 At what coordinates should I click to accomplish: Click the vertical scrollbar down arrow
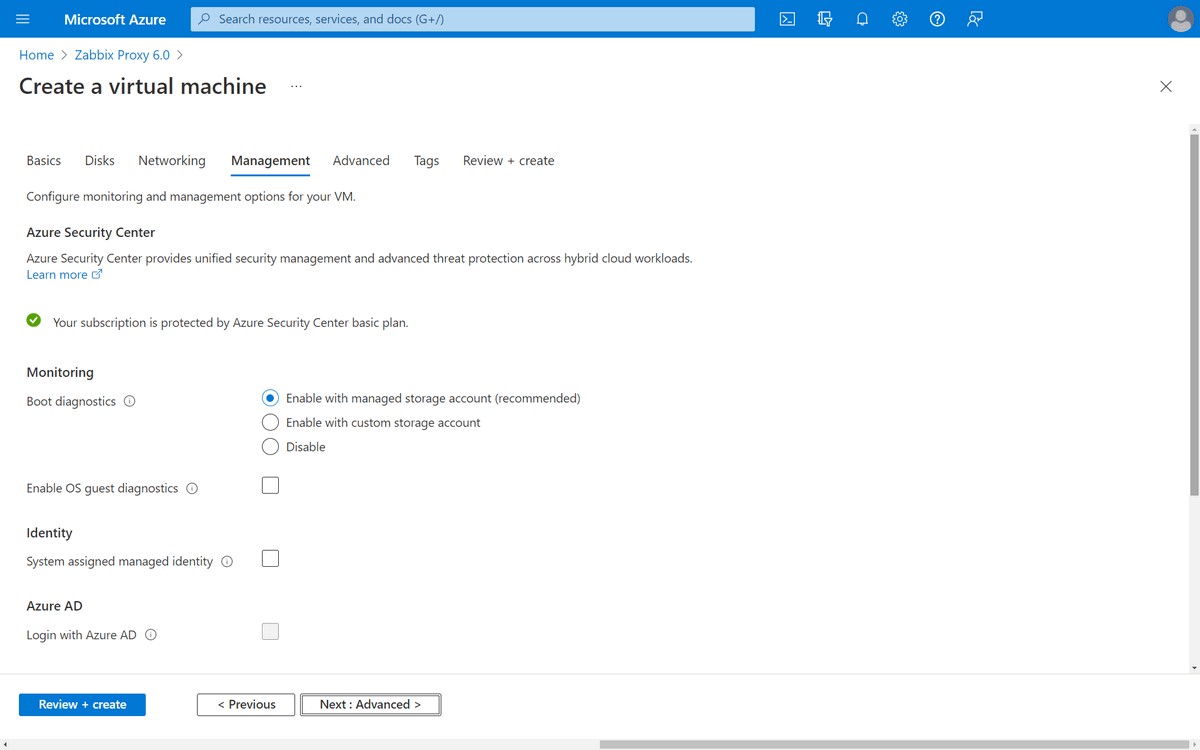tap(1194, 667)
